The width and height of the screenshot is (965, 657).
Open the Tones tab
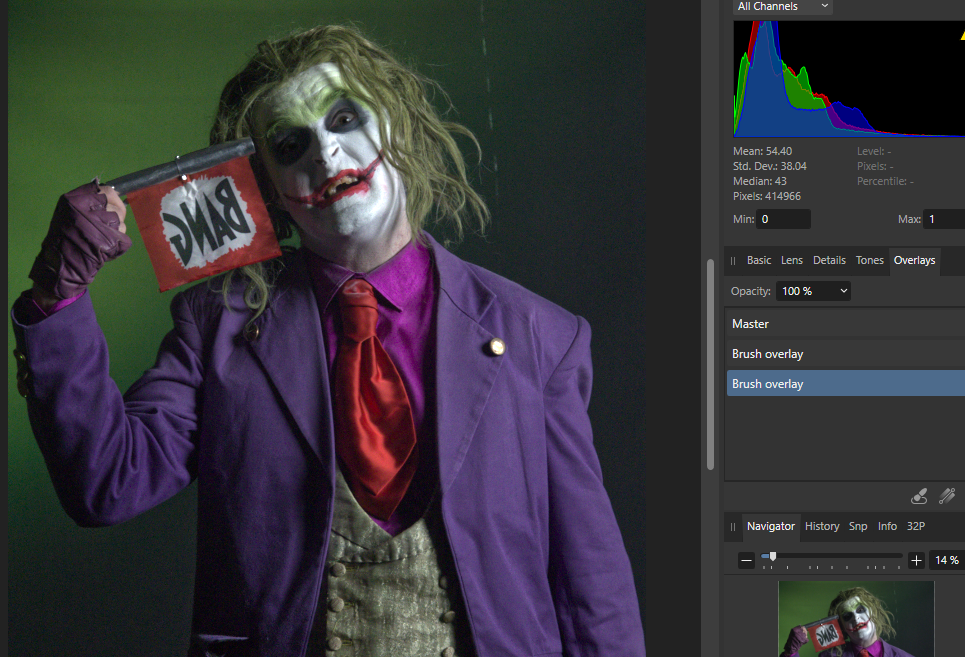870,260
